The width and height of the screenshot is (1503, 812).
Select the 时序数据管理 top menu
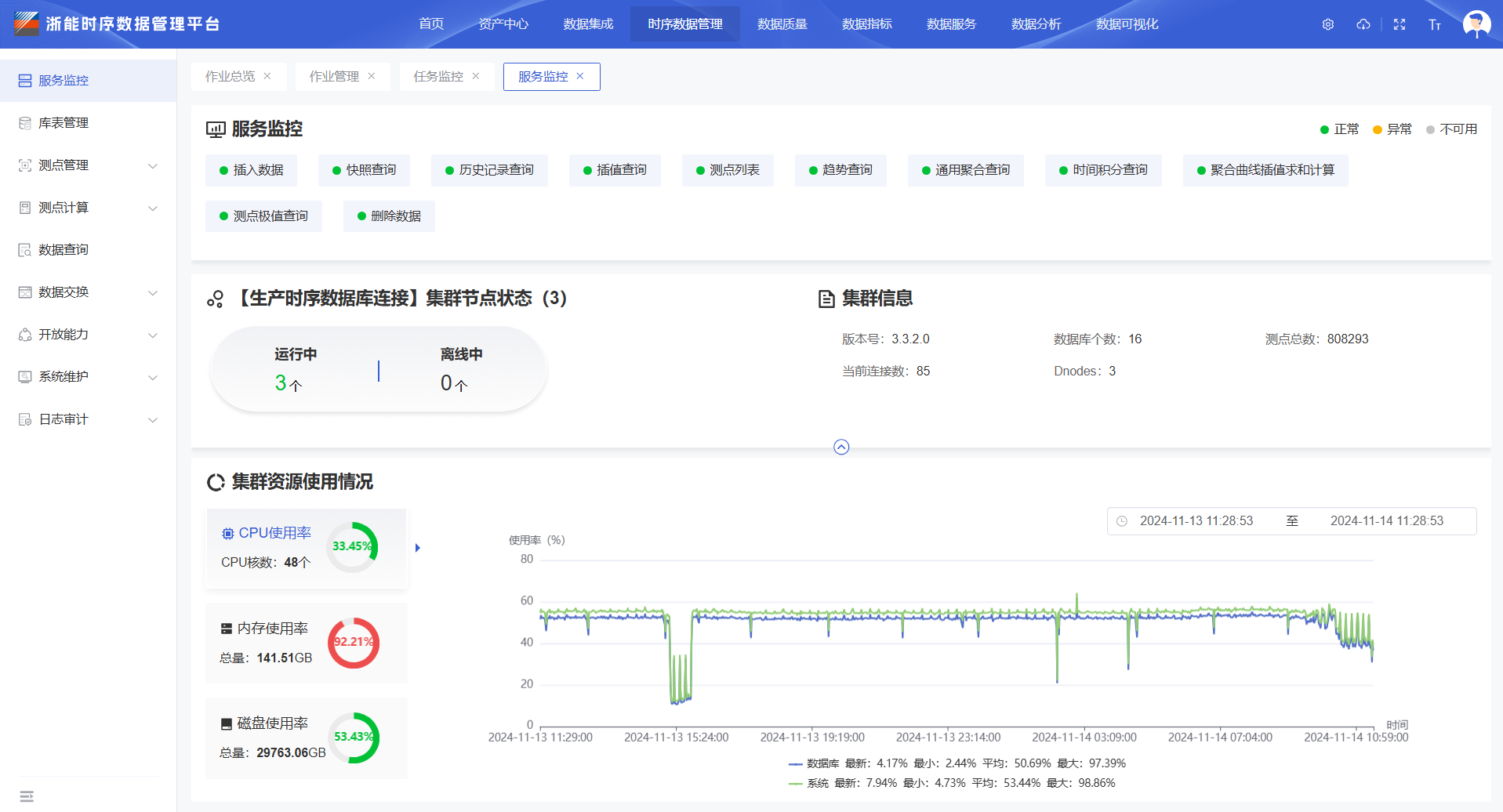[x=685, y=24]
